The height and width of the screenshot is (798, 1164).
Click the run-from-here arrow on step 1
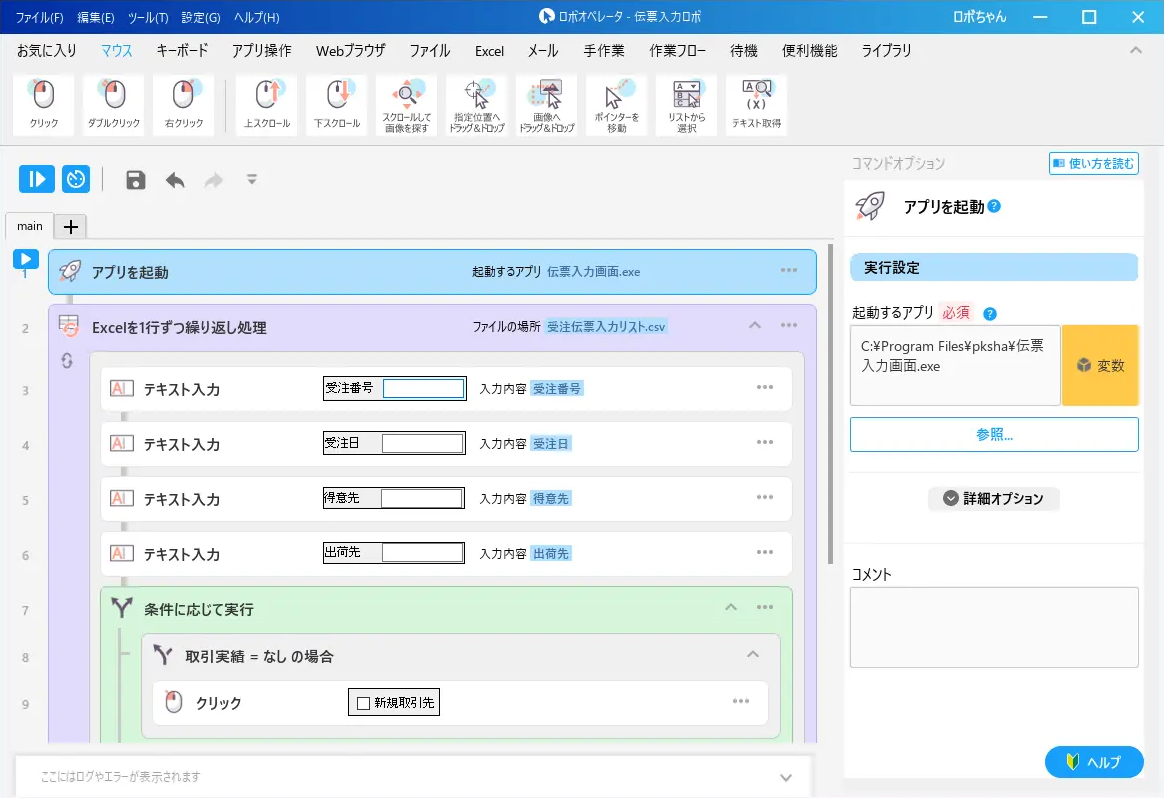(x=25, y=258)
